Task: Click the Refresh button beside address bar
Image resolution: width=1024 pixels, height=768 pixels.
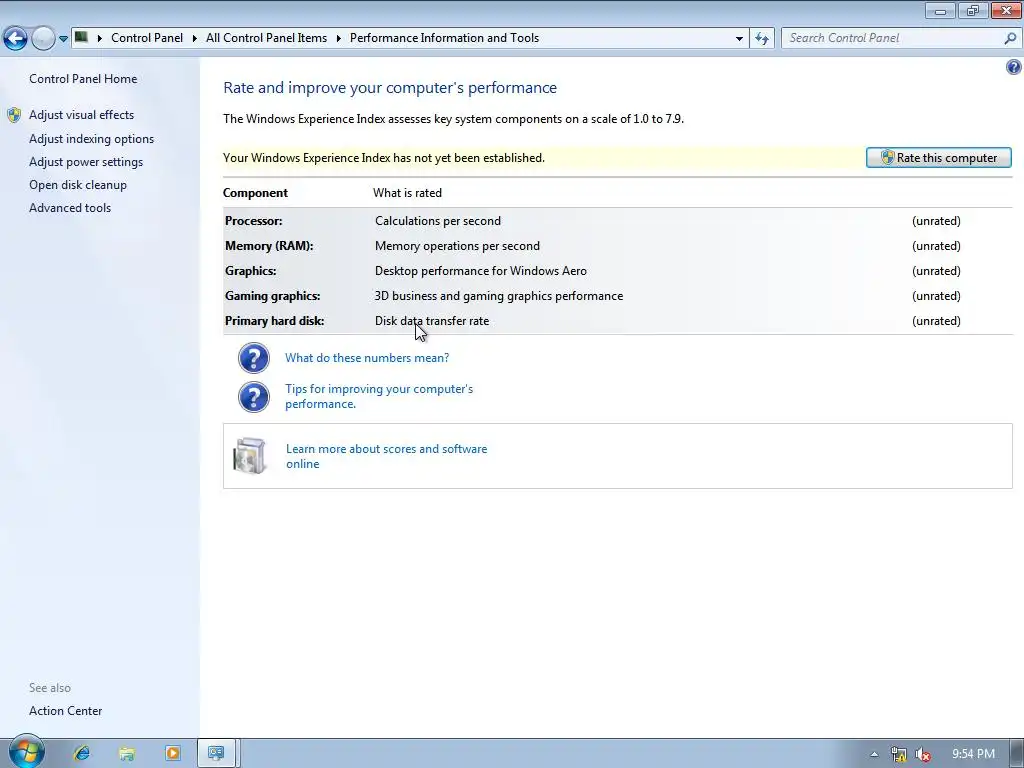Action: click(762, 39)
